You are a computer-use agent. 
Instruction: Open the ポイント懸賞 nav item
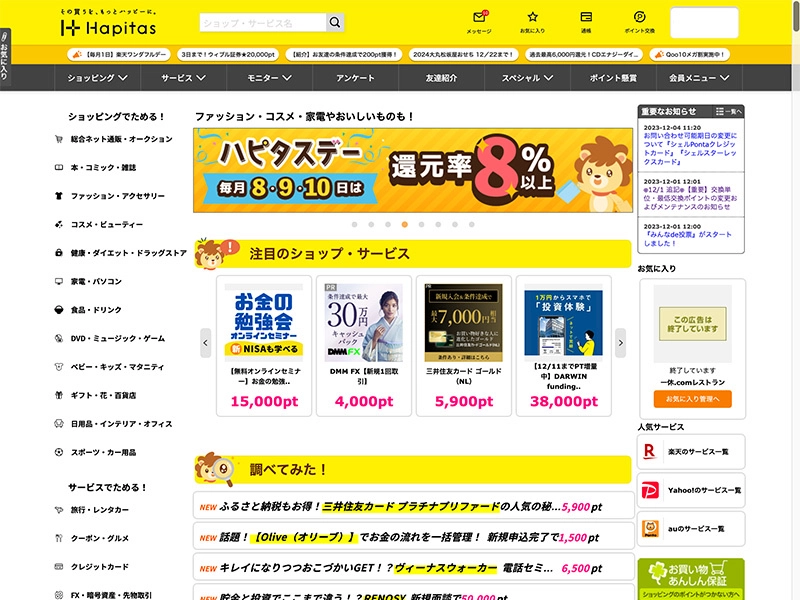click(x=613, y=78)
